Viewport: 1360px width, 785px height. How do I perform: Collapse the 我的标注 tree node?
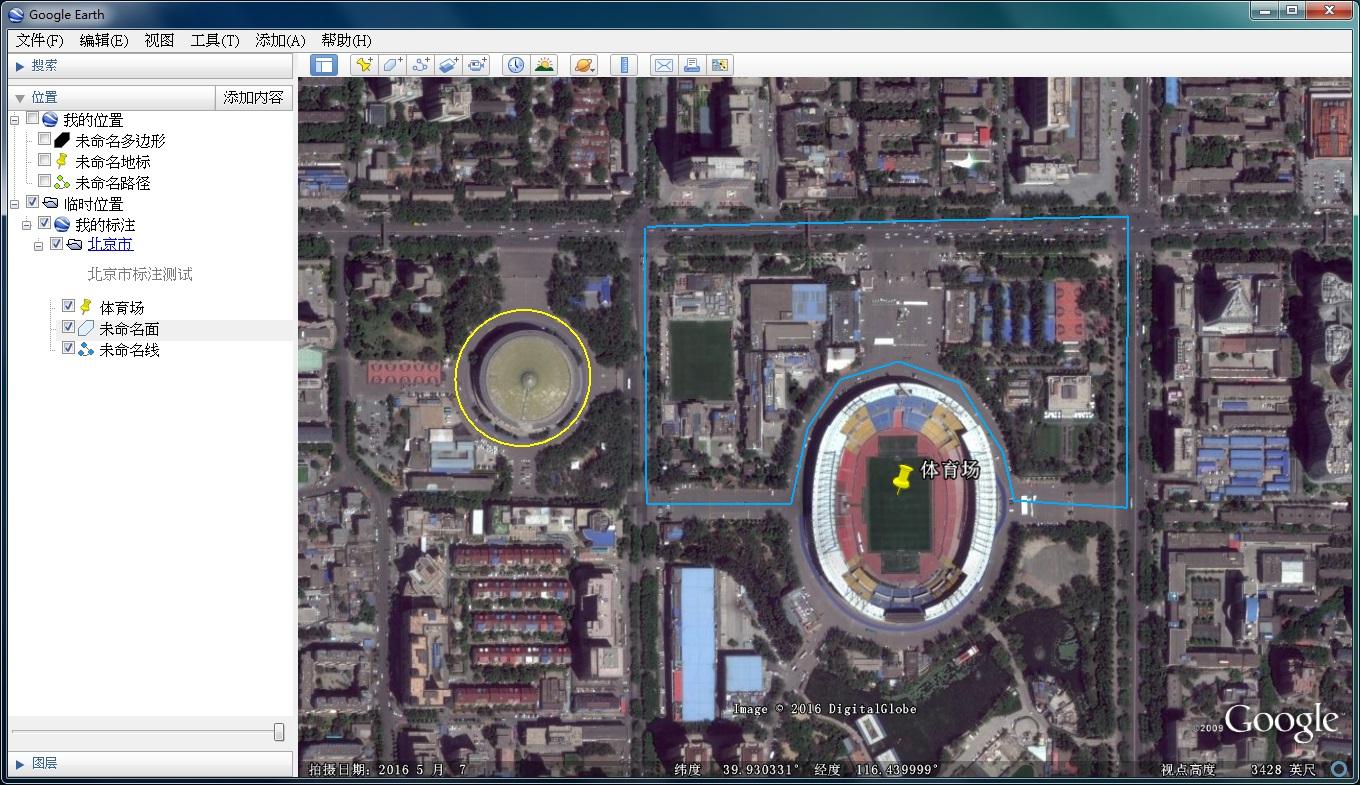point(27,224)
